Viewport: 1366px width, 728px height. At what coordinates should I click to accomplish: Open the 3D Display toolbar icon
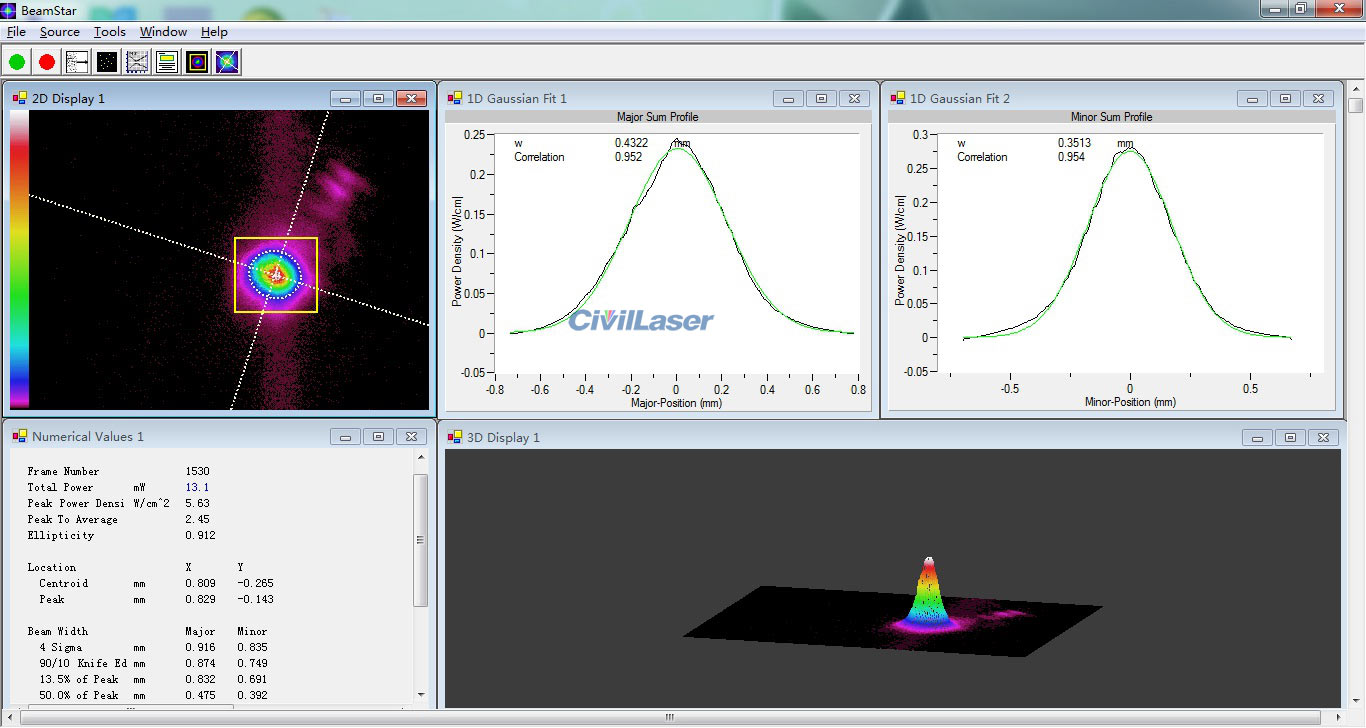pyautogui.click(x=226, y=61)
